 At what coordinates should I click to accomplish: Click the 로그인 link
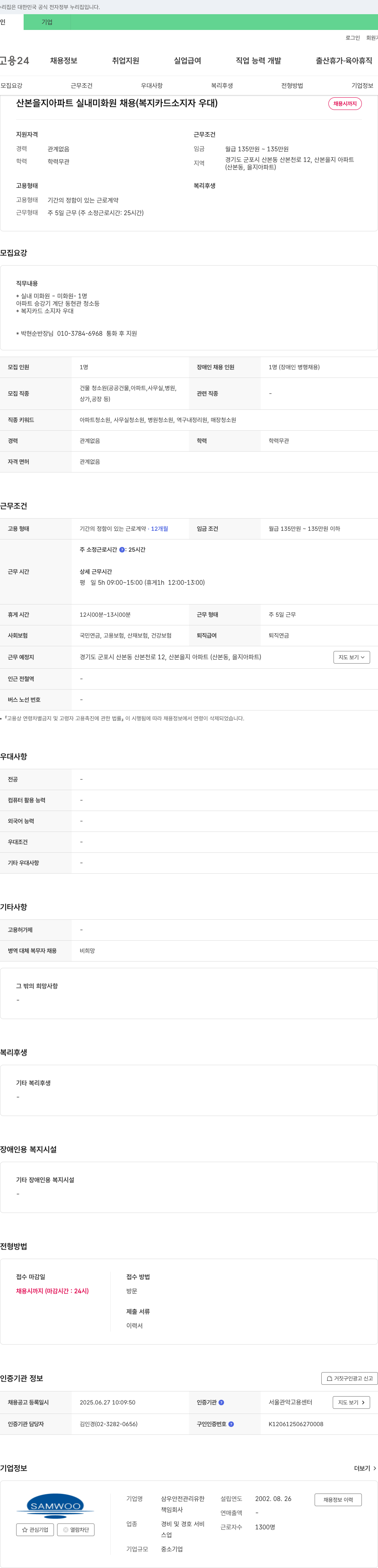(352, 38)
